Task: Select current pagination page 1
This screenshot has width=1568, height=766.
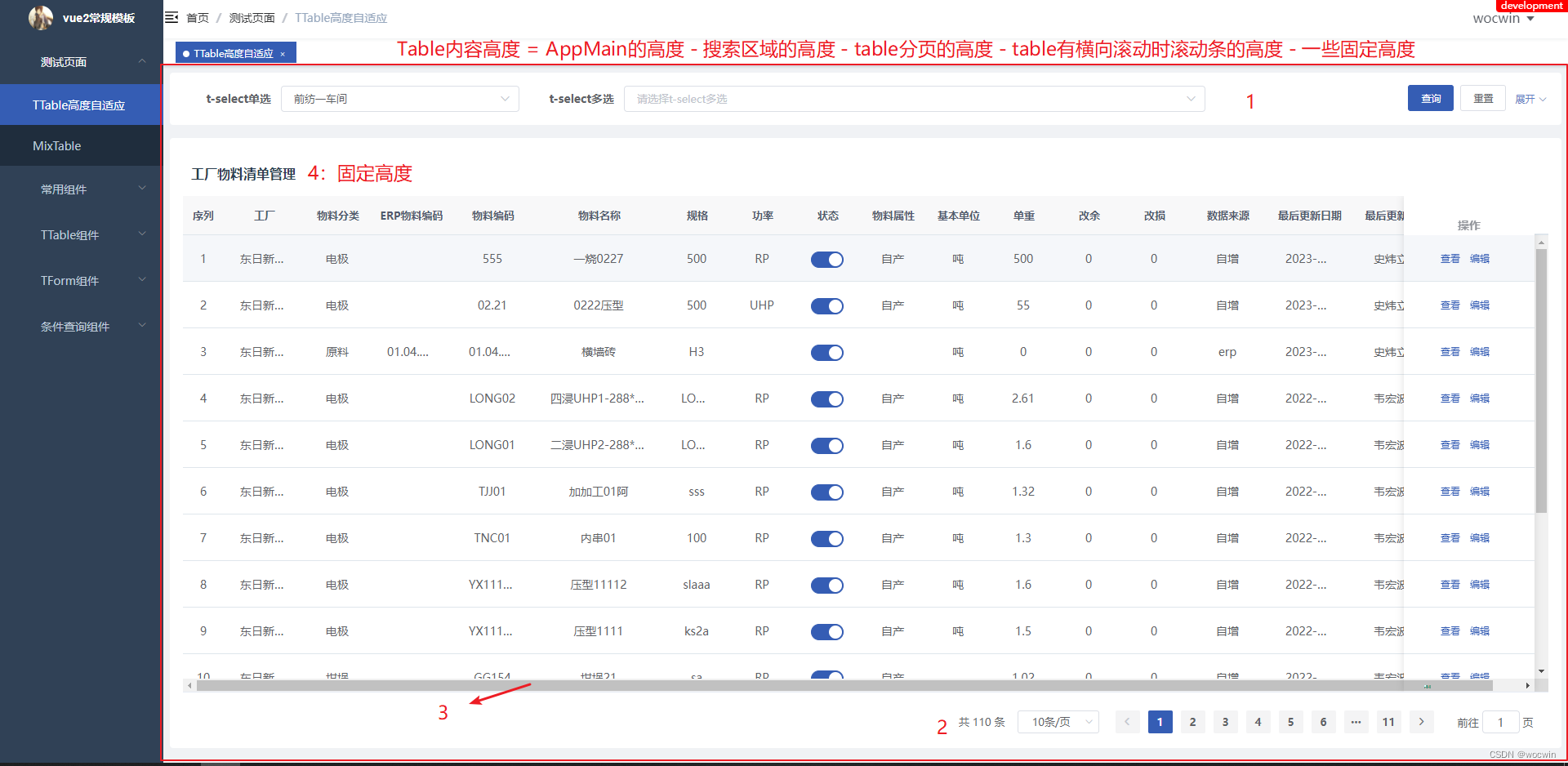Action: pos(1160,722)
